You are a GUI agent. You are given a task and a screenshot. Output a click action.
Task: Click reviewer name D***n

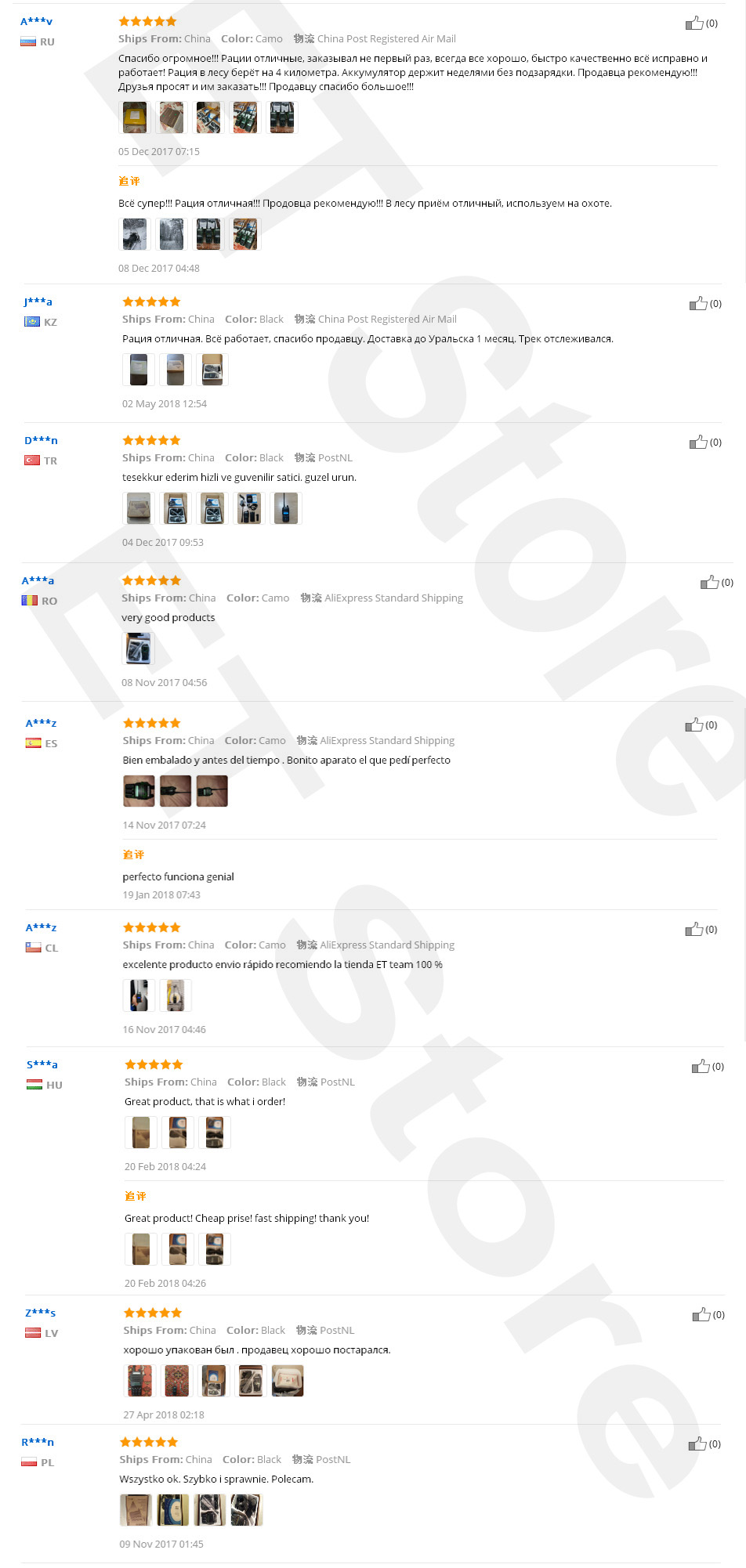[x=41, y=440]
